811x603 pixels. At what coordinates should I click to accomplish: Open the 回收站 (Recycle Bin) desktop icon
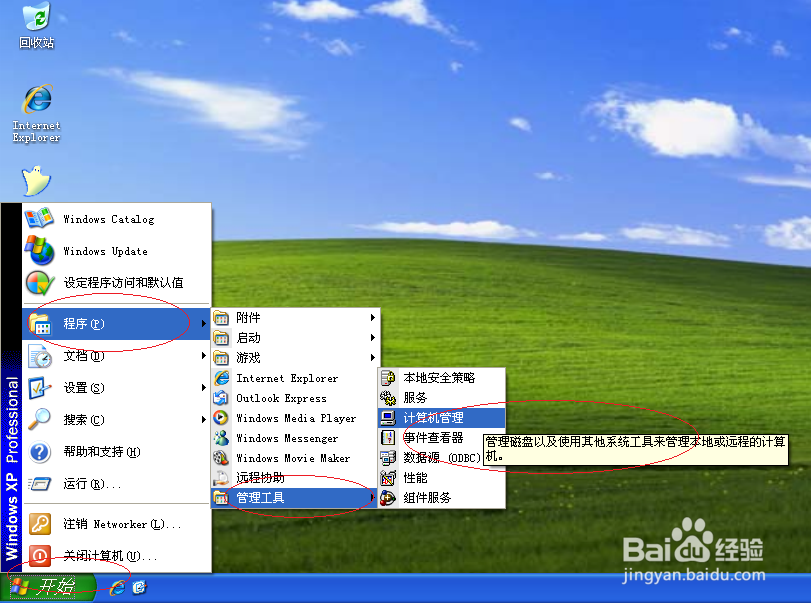[x=35, y=22]
